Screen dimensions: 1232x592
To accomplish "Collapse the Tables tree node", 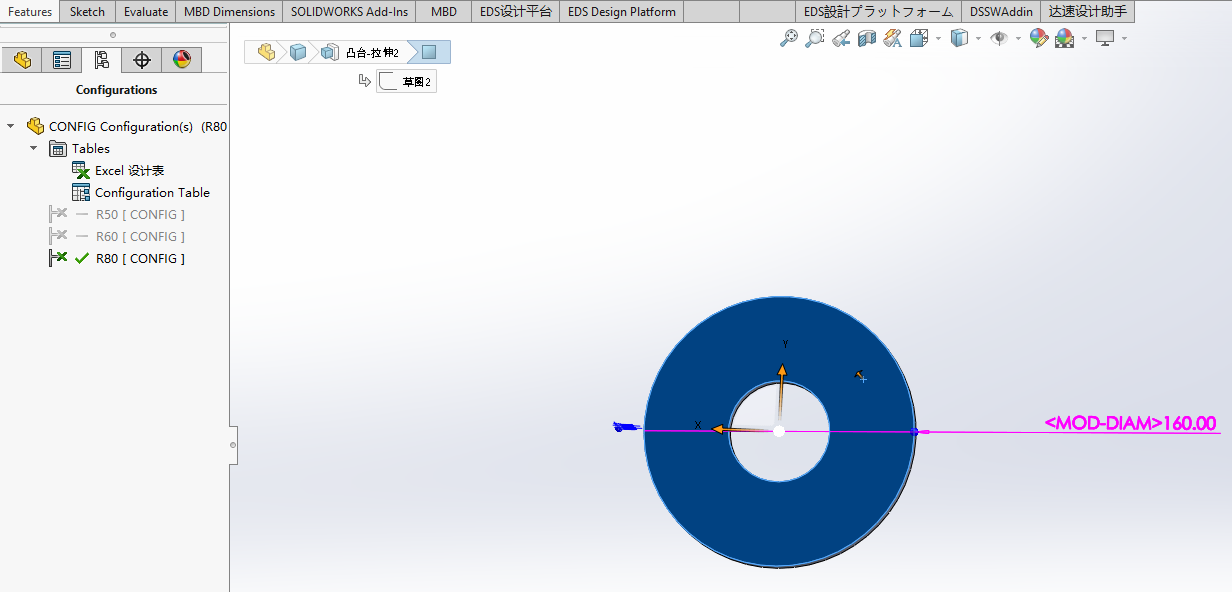I will pyautogui.click(x=33, y=148).
